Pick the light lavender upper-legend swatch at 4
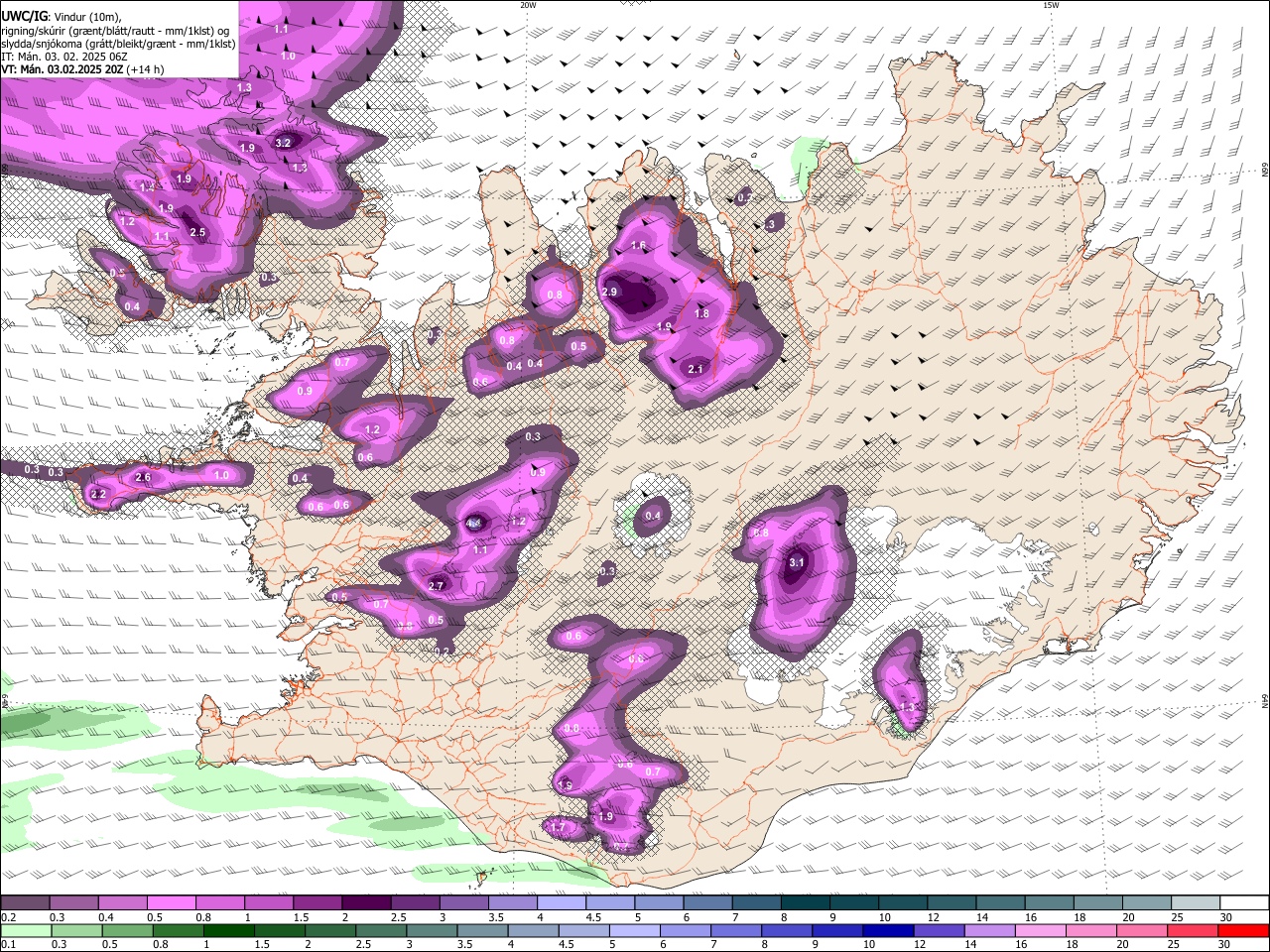1270x952 pixels. coord(562,902)
